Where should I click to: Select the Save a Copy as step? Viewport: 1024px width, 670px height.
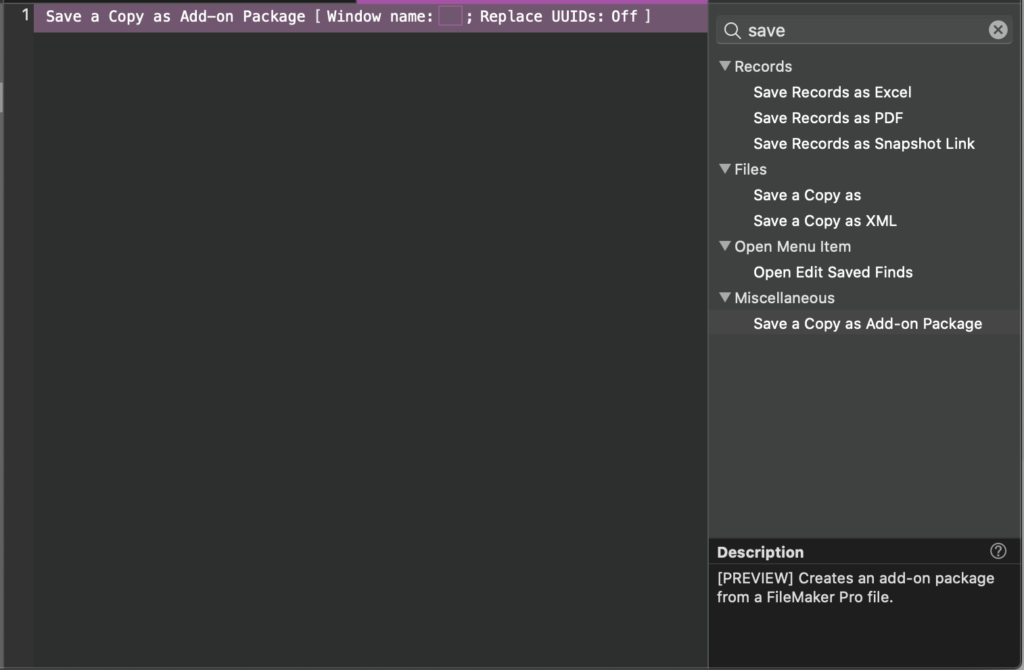pos(807,194)
